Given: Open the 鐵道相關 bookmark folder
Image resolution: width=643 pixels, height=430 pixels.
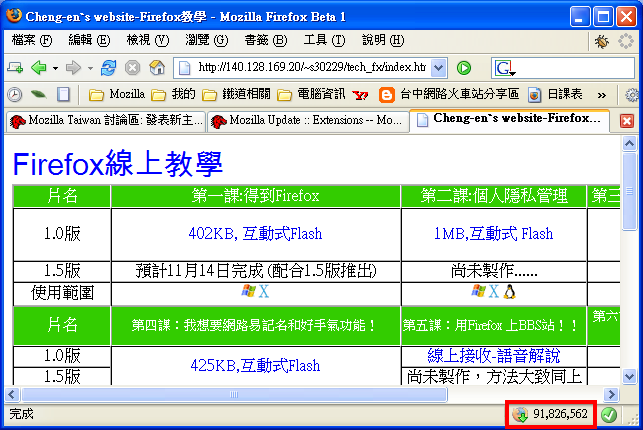Looking at the screenshot, I should pos(236,95).
